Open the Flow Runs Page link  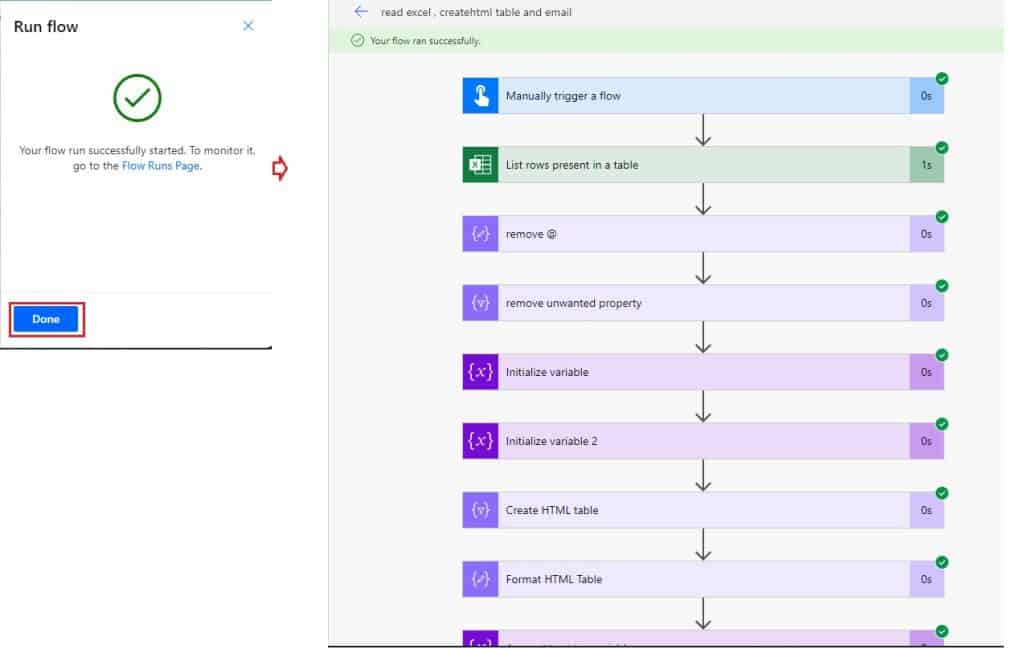(161, 166)
